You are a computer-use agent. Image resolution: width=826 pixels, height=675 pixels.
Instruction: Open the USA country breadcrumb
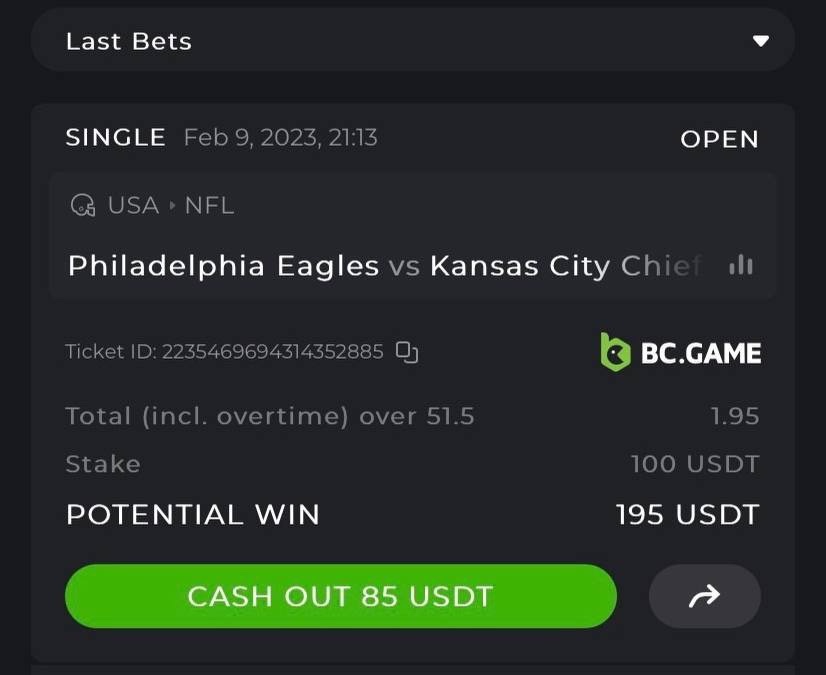tap(133, 206)
